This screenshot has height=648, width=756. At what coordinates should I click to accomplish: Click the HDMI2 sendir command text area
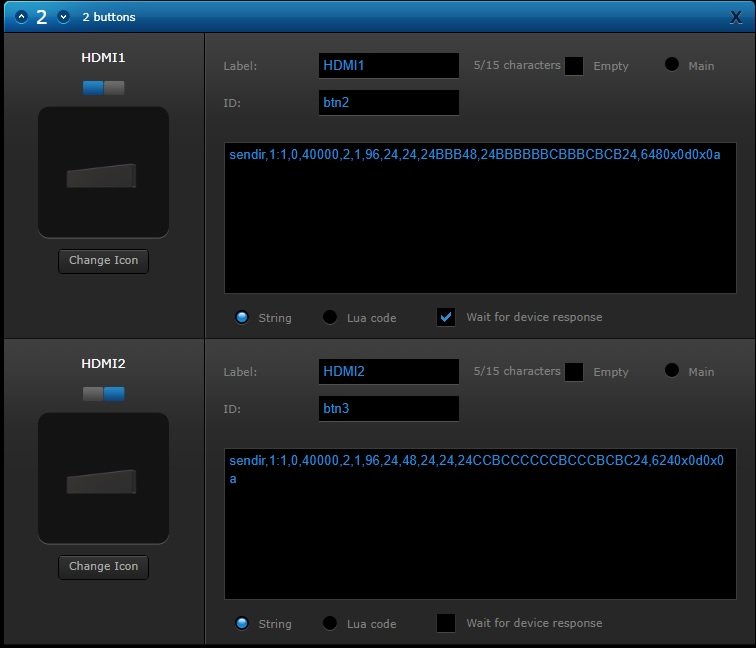click(x=480, y=524)
